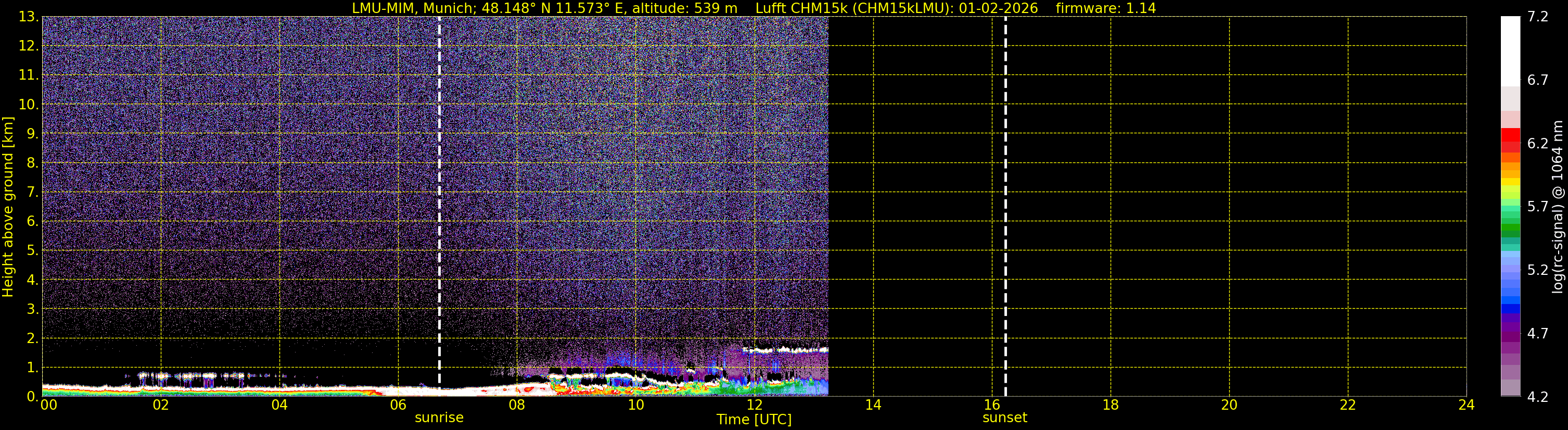
Task: Click the 'sunrise' label below the axis
Action: tap(439, 418)
